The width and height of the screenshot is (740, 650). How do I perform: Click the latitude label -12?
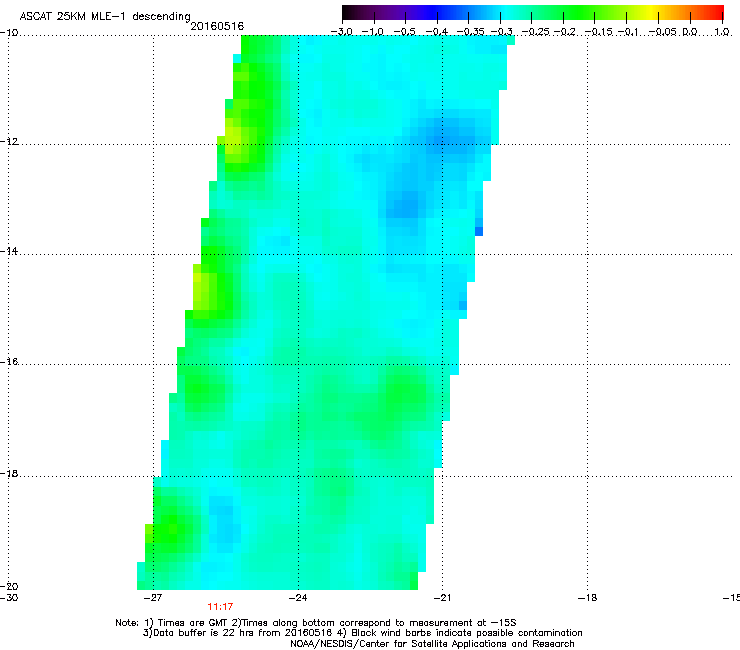[9, 142]
